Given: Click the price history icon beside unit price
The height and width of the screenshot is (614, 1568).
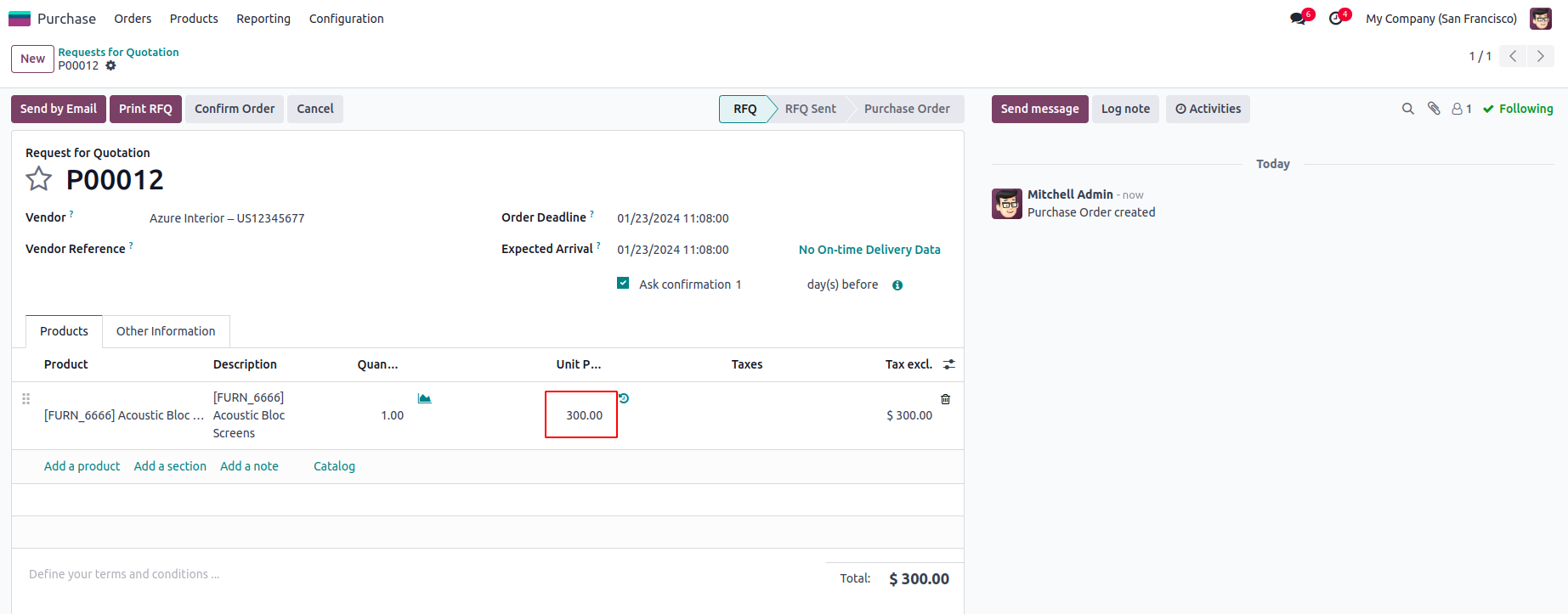Looking at the screenshot, I should point(624,398).
